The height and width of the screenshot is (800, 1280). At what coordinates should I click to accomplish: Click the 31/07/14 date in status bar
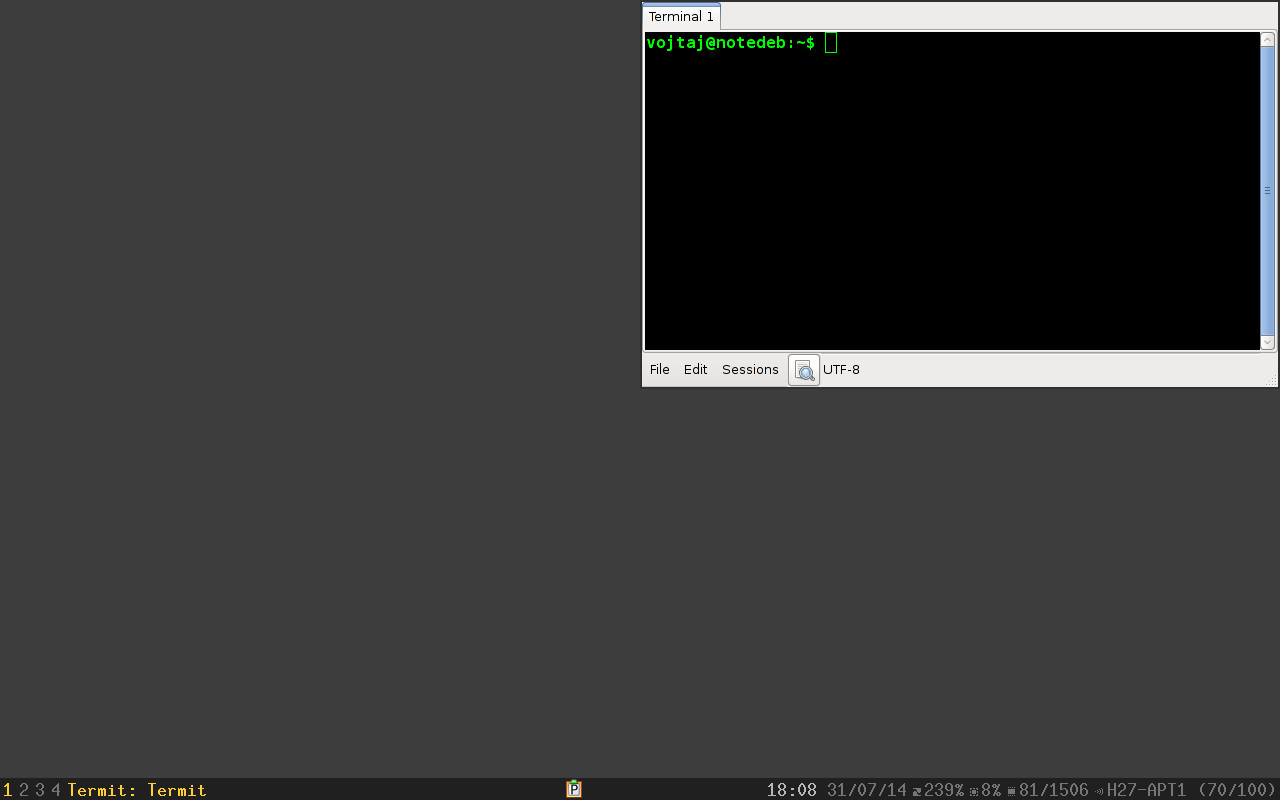pyautogui.click(x=867, y=790)
